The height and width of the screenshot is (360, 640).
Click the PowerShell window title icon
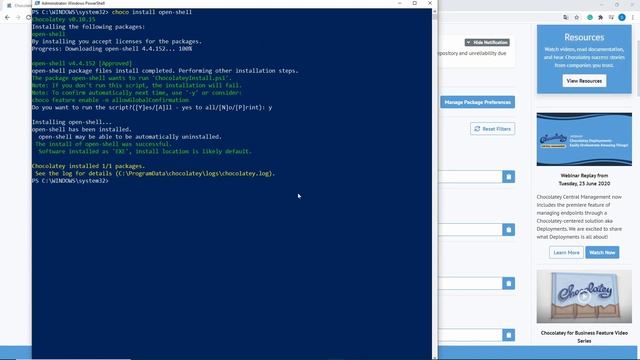pos(37,3)
